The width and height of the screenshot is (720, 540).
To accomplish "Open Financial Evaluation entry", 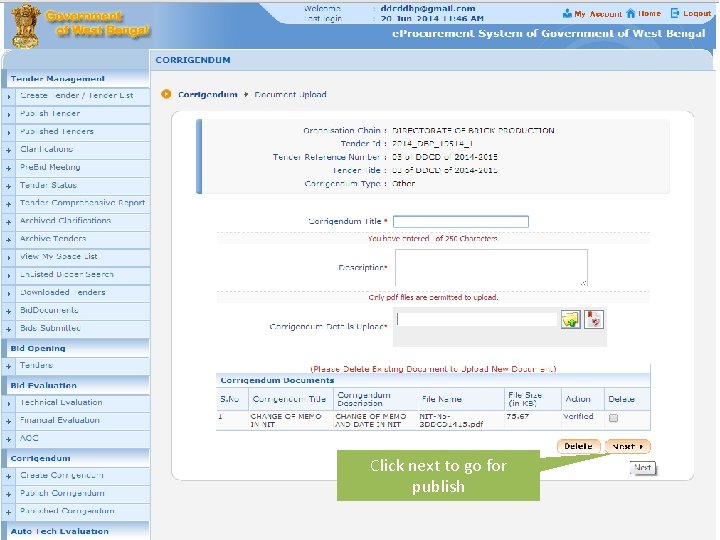I will coord(60,421).
